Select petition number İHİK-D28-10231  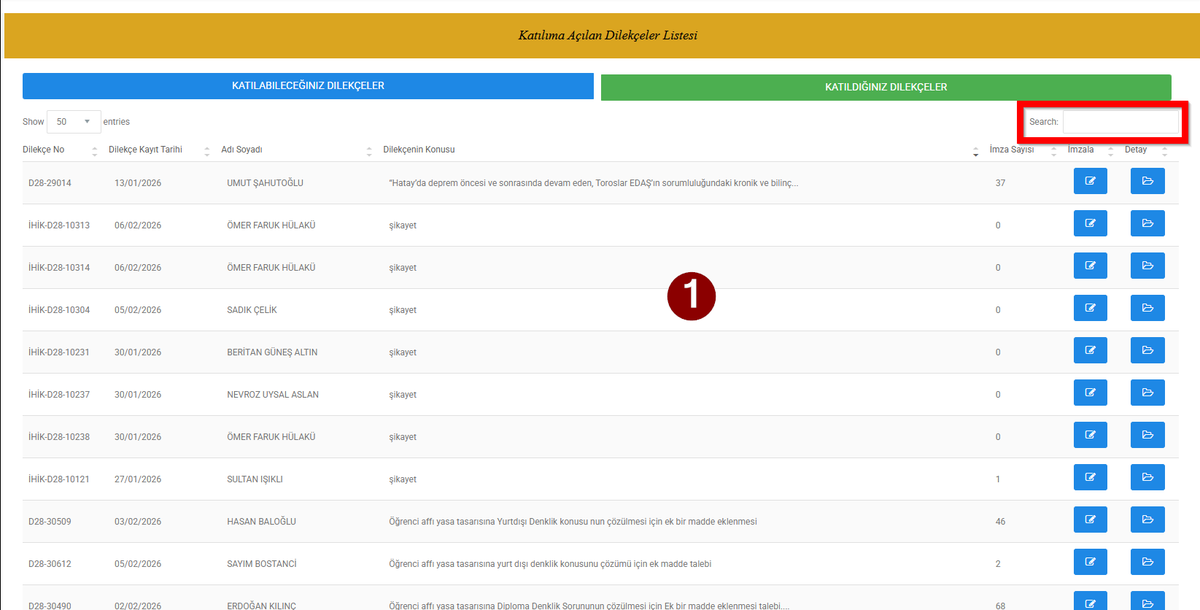pyautogui.click(x=59, y=352)
